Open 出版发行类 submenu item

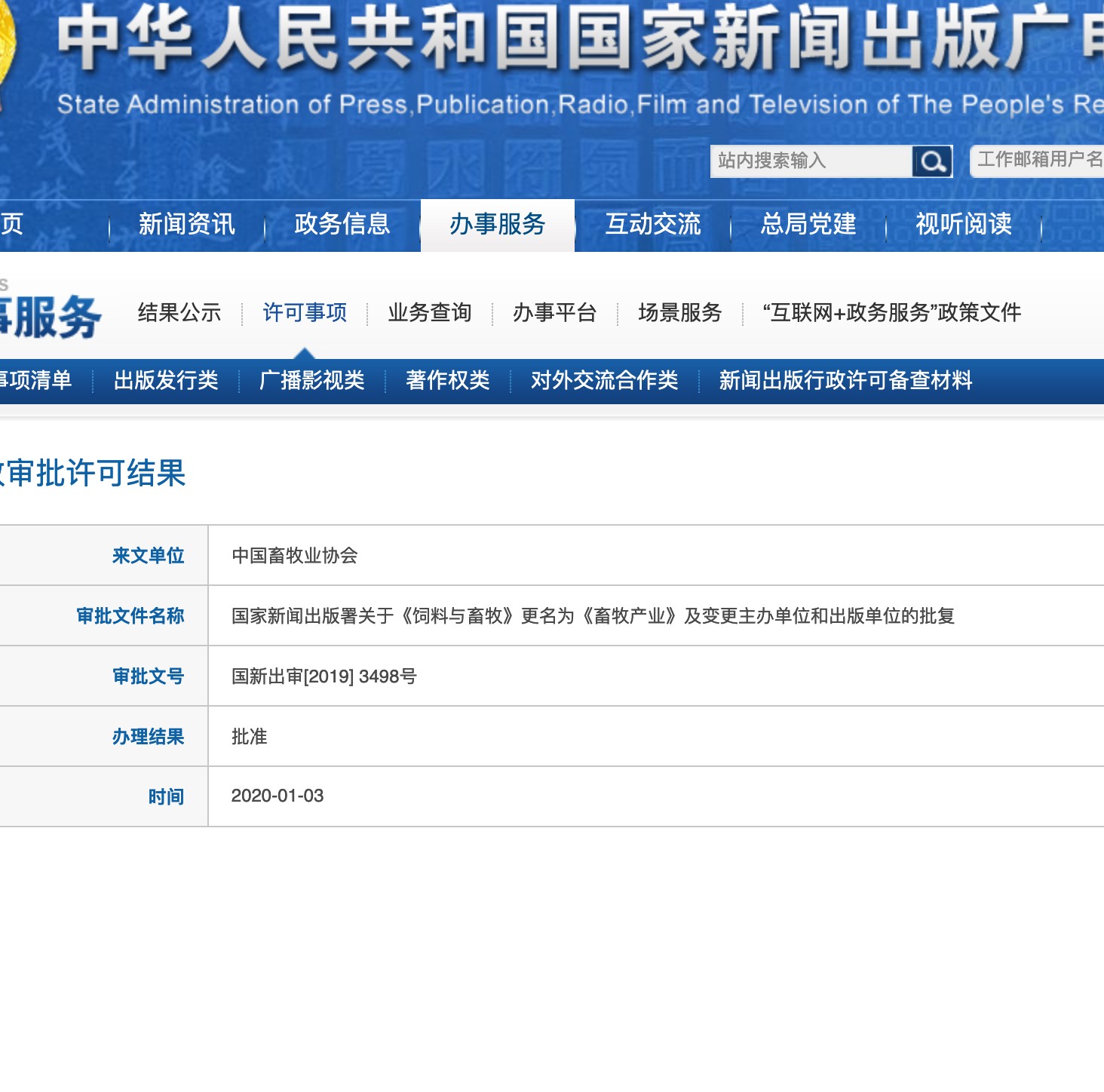(x=166, y=380)
